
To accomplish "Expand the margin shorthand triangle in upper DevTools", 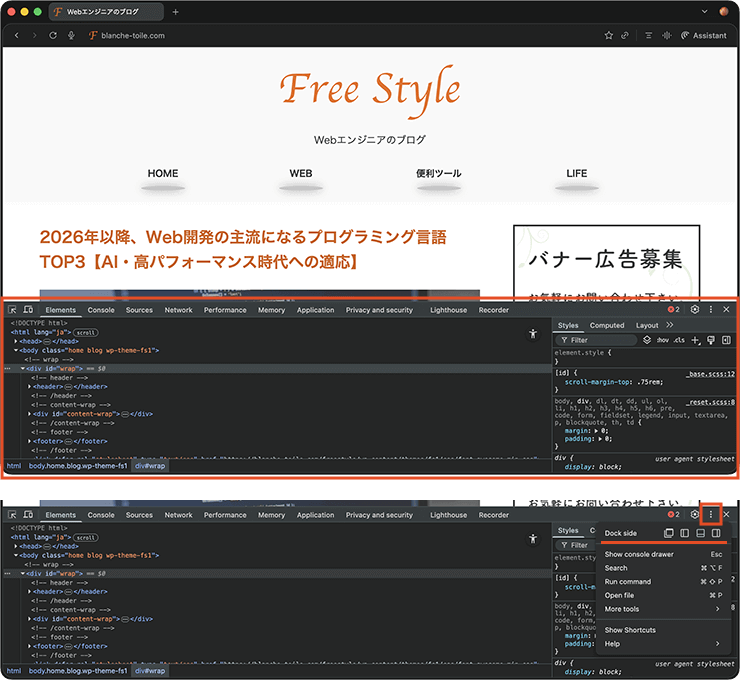I will pyautogui.click(x=596, y=431).
